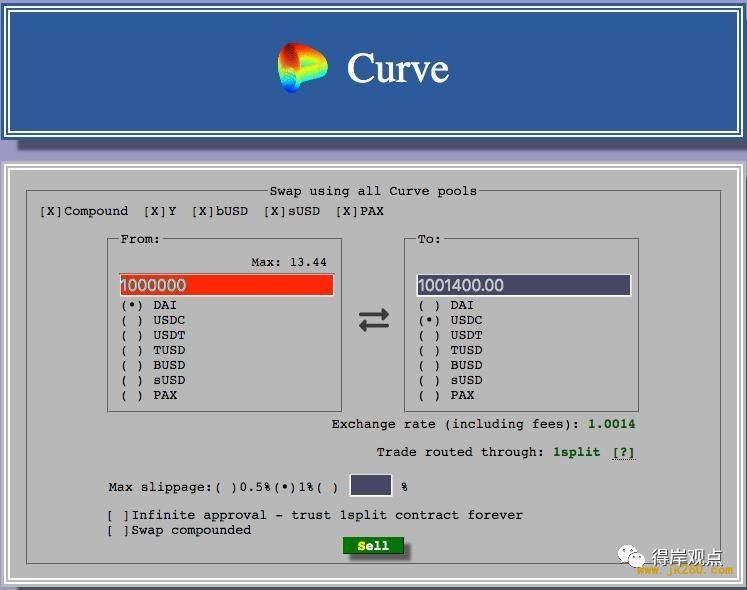
Task: Open the [?] help link for 1split
Action: 624,452
